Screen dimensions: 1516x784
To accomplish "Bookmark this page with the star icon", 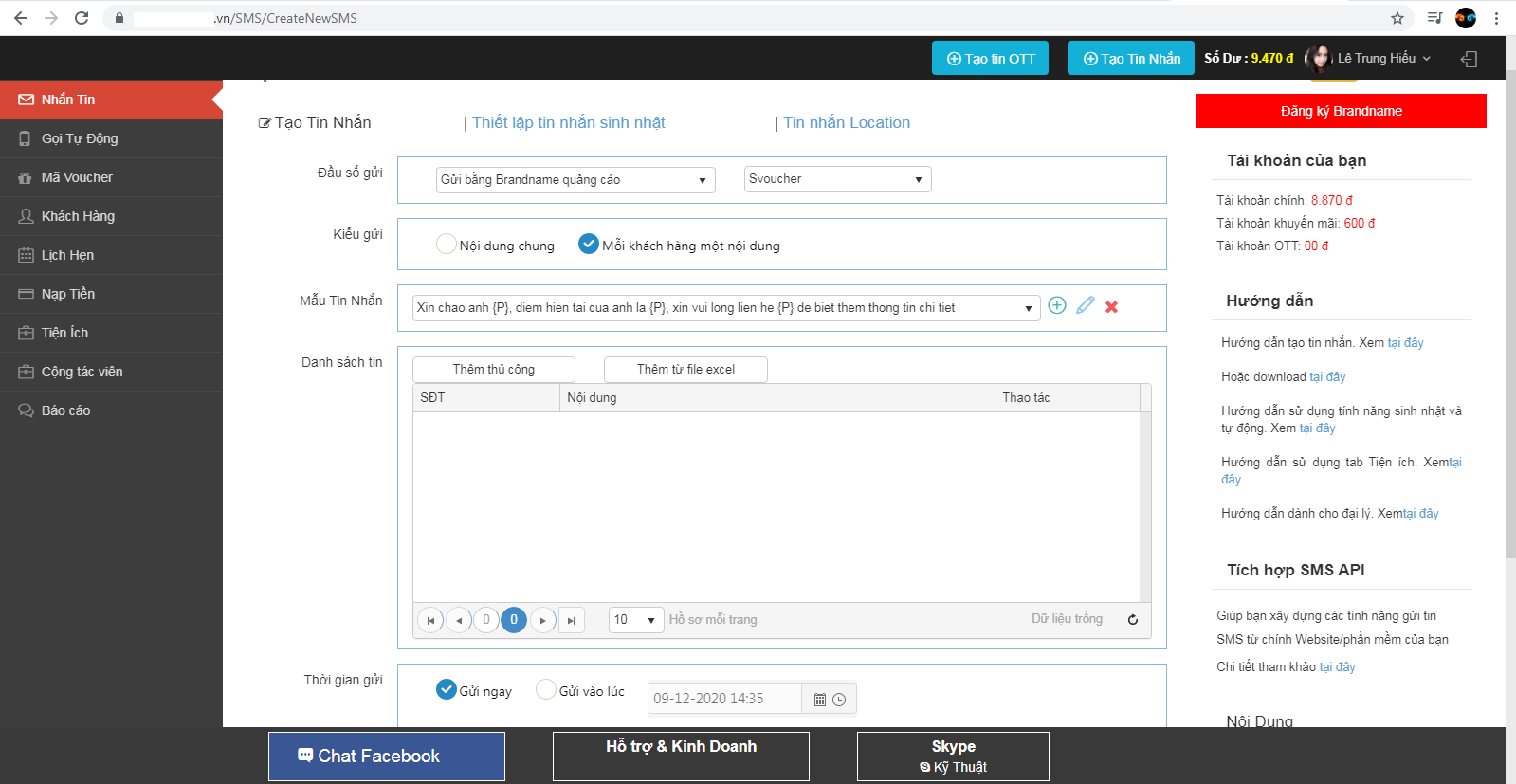I will click(x=1397, y=18).
